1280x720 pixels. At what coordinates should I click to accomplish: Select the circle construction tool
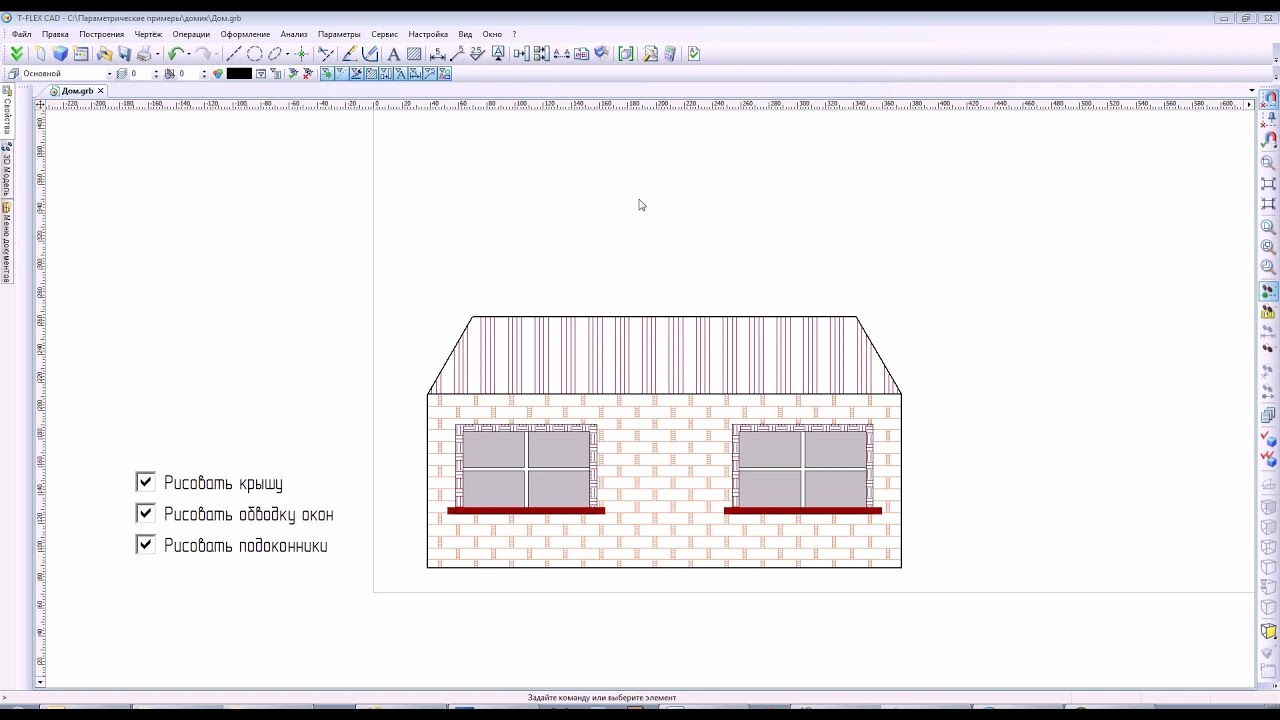point(254,54)
